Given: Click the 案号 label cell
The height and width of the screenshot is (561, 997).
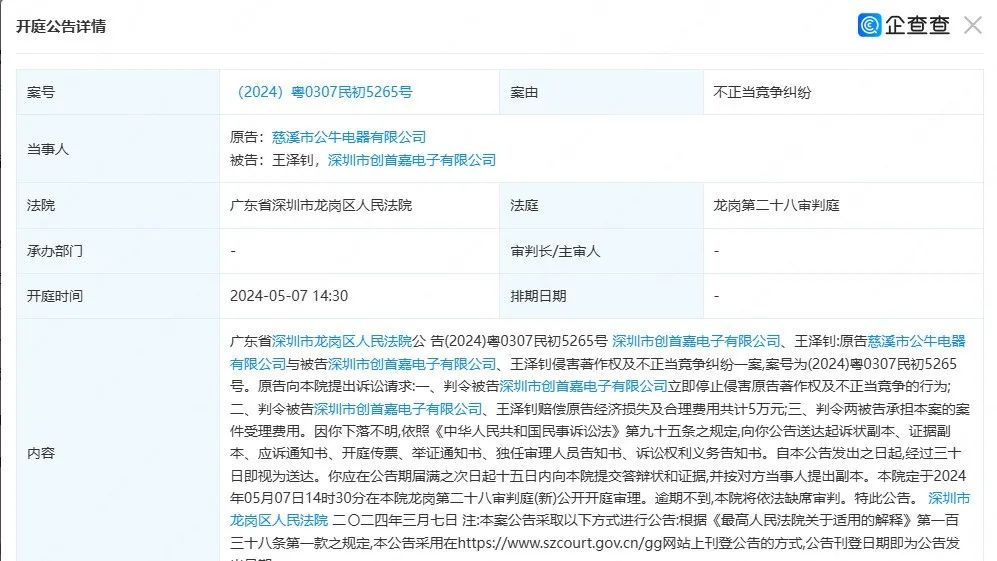Looking at the screenshot, I should [x=118, y=92].
